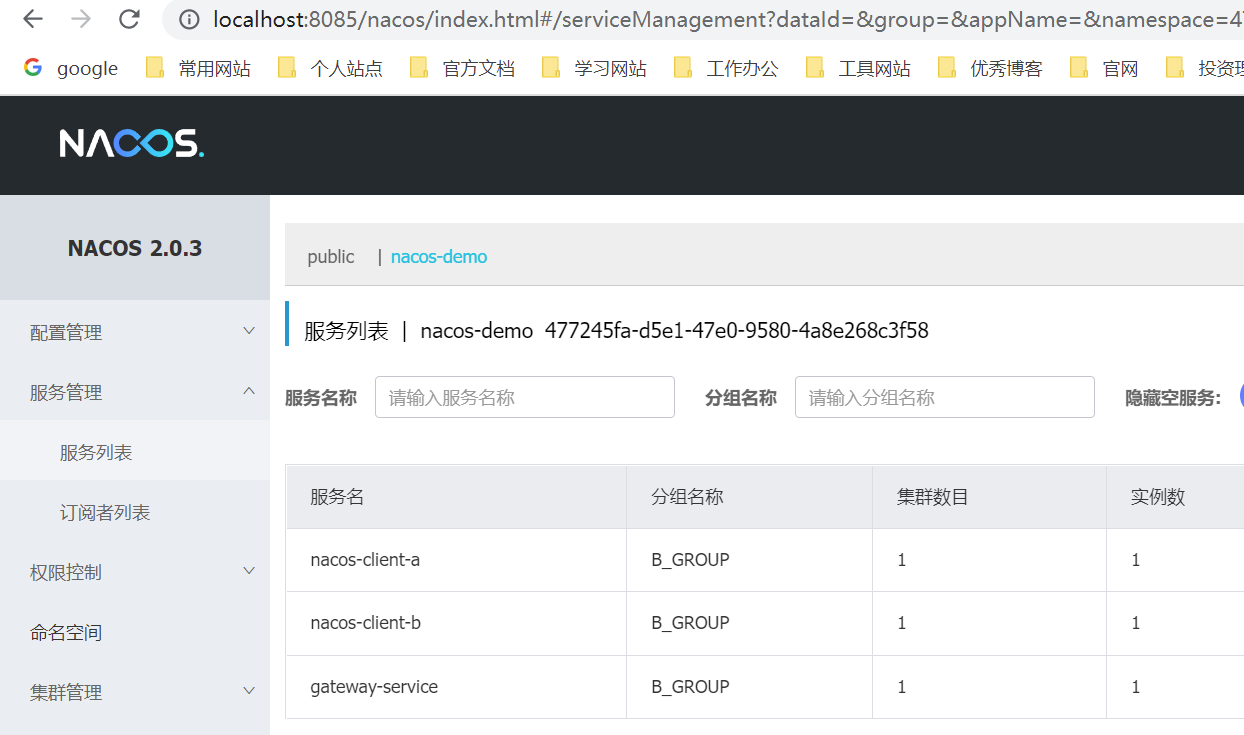1244x735 pixels.
Task: Click the NACOS logo
Action: (x=131, y=144)
